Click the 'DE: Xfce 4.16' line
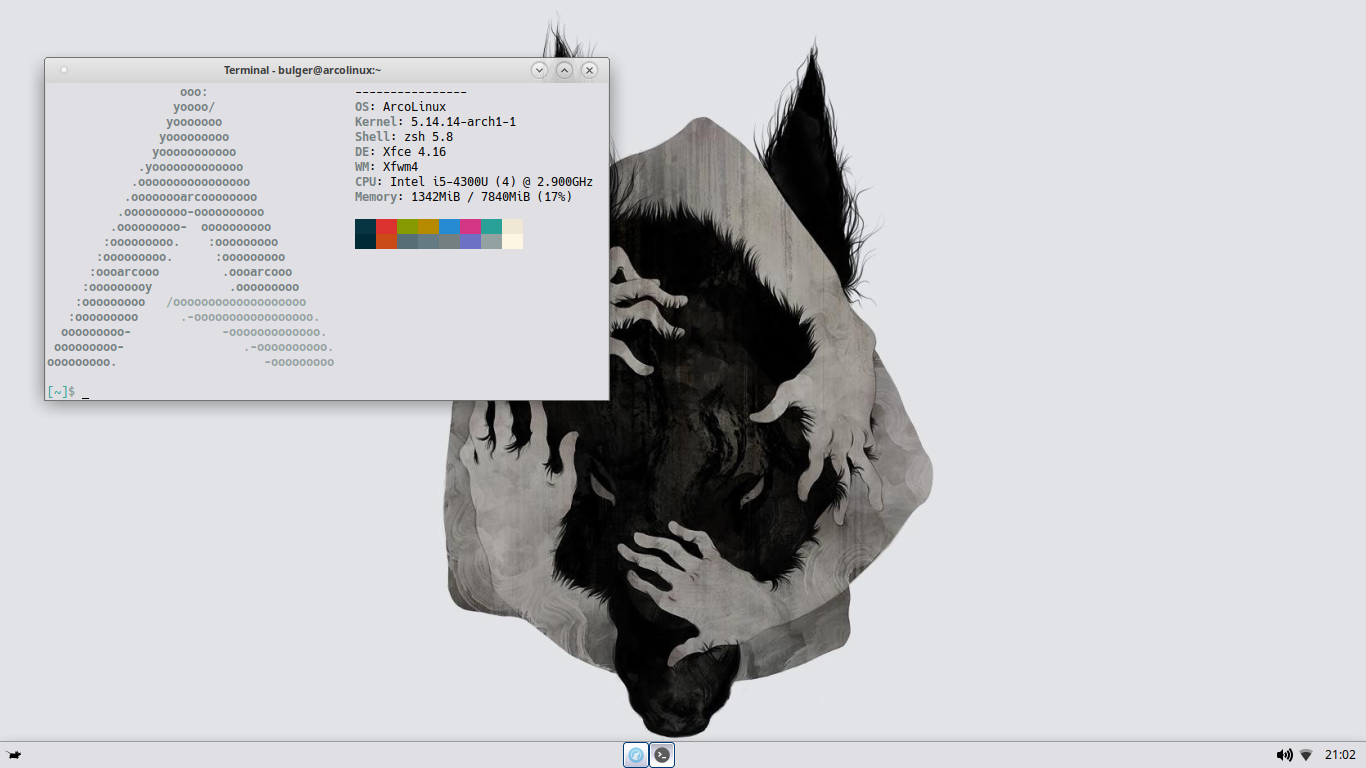The height and width of the screenshot is (768, 1366). pos(400,152)
